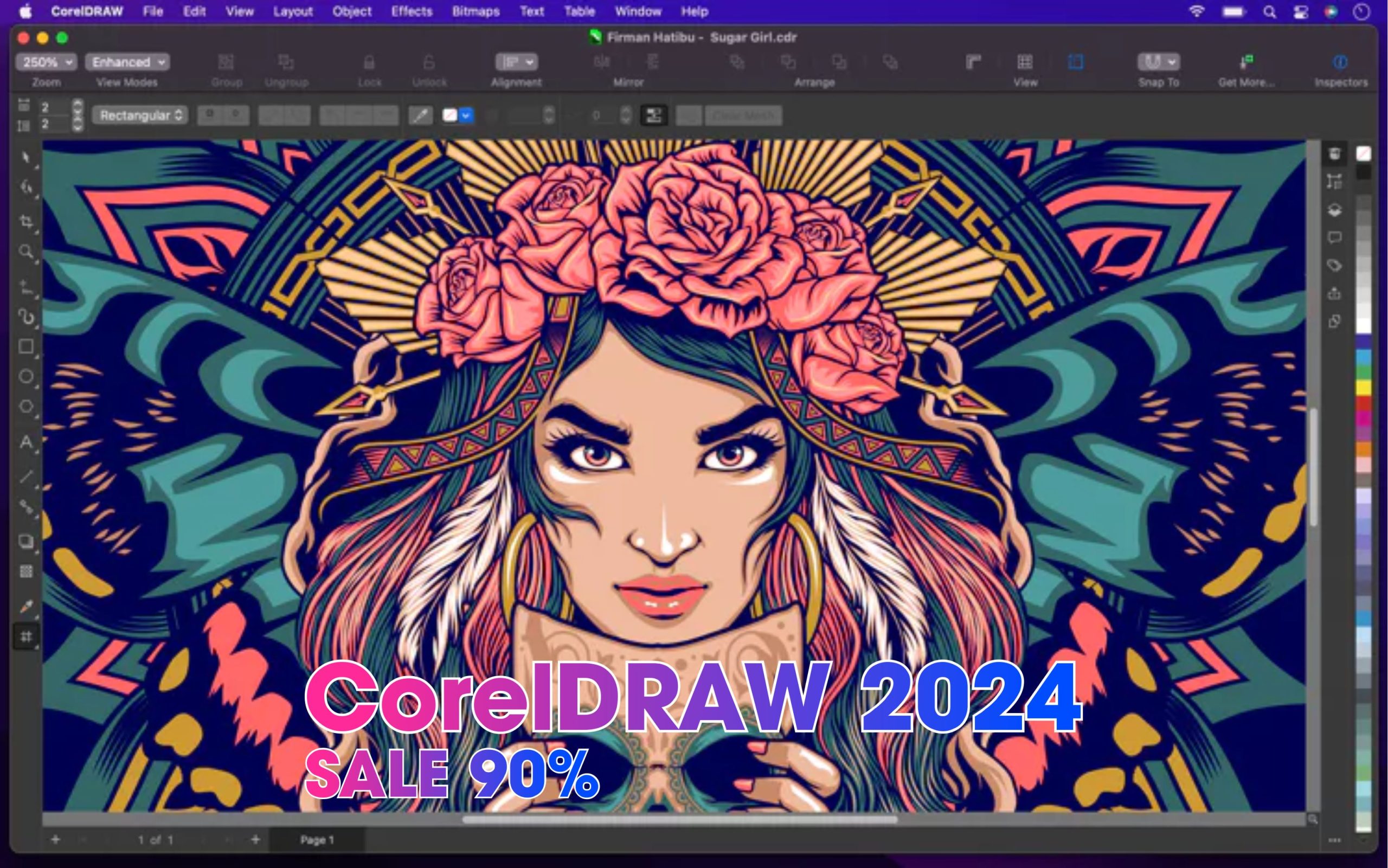The image size is (1388, 868).
Task: Select the Artistic Media tool
Action: tap(26, 316)
